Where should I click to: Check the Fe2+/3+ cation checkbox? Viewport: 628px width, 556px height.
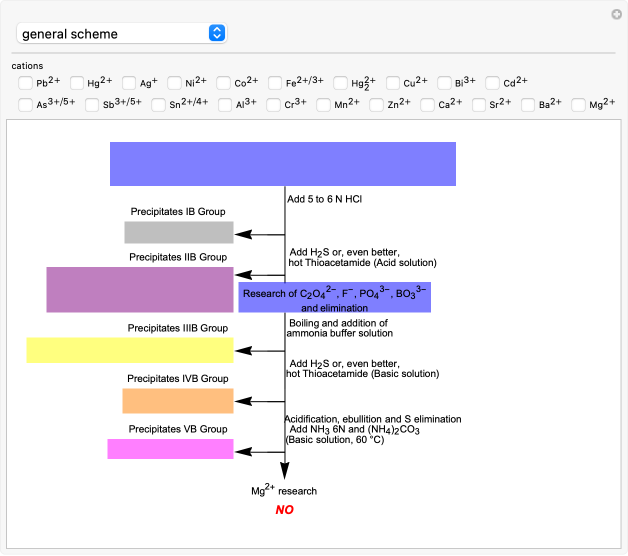click(x=275, y=83)
